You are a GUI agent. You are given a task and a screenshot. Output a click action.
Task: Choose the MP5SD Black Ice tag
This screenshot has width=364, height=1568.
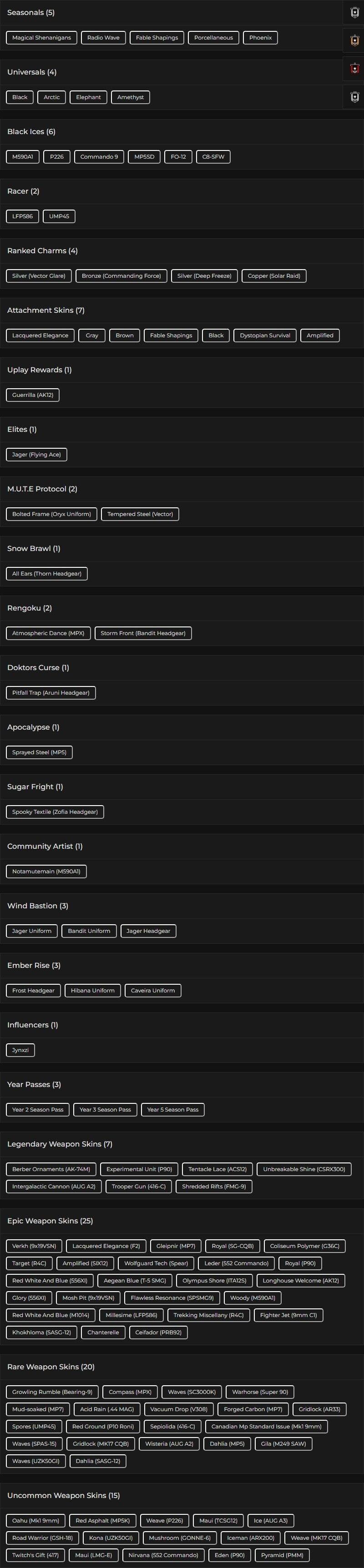point(144,157)
